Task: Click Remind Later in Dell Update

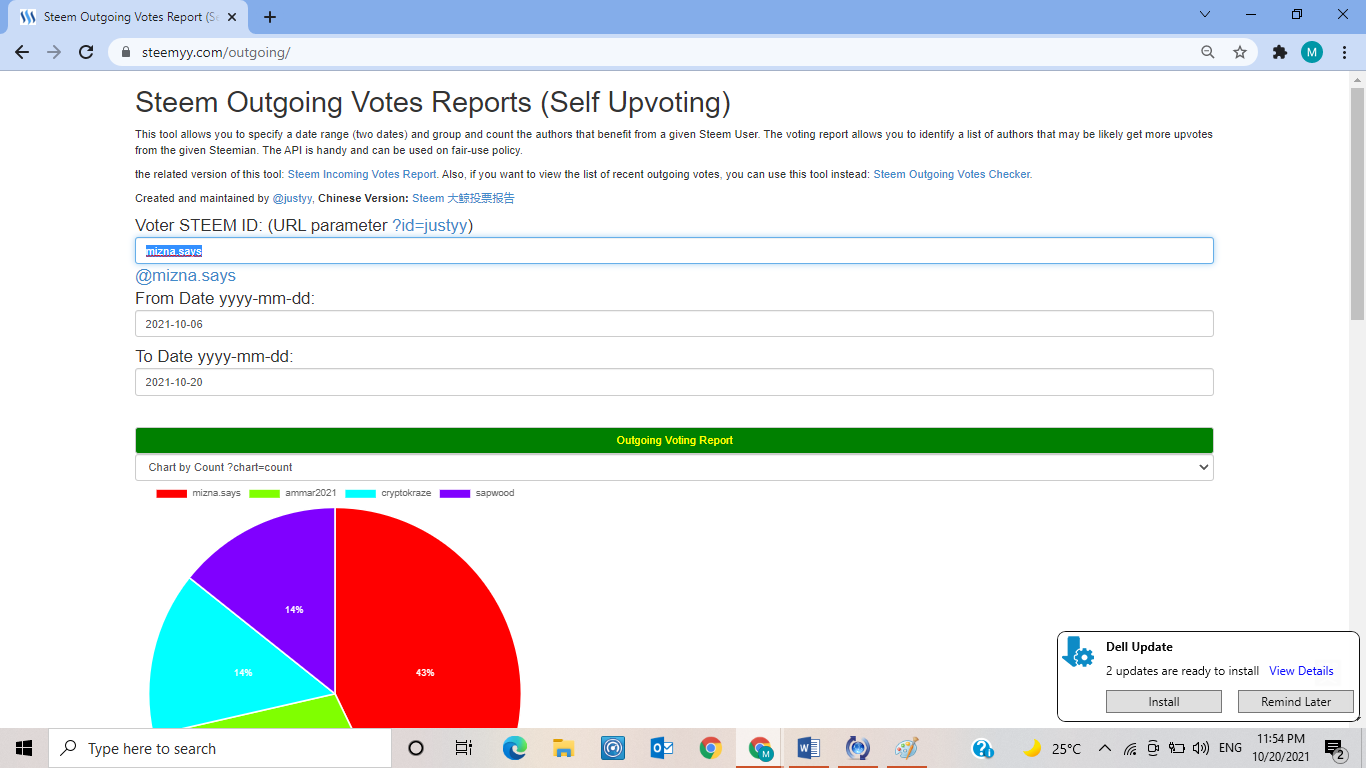Action: [1296, 702]
